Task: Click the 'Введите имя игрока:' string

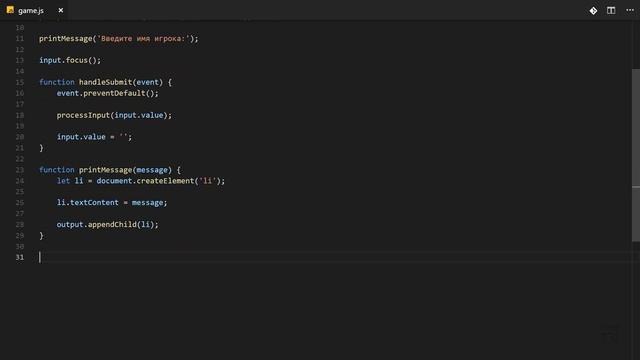Action: click(143, 39)
